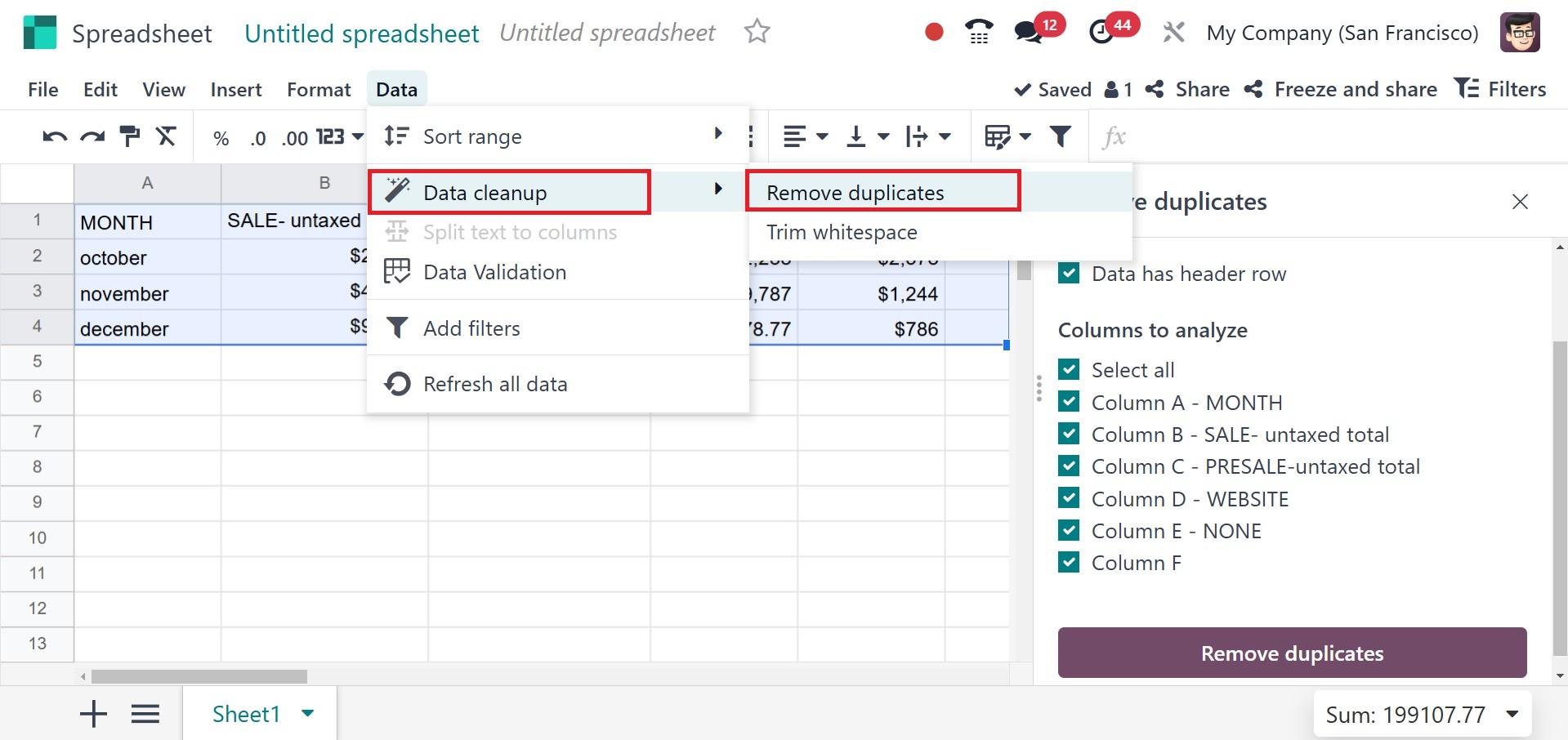The height and width of the screenshot is (740, 1568).
Task: Open the activities clock icon
Action: 1101,33
